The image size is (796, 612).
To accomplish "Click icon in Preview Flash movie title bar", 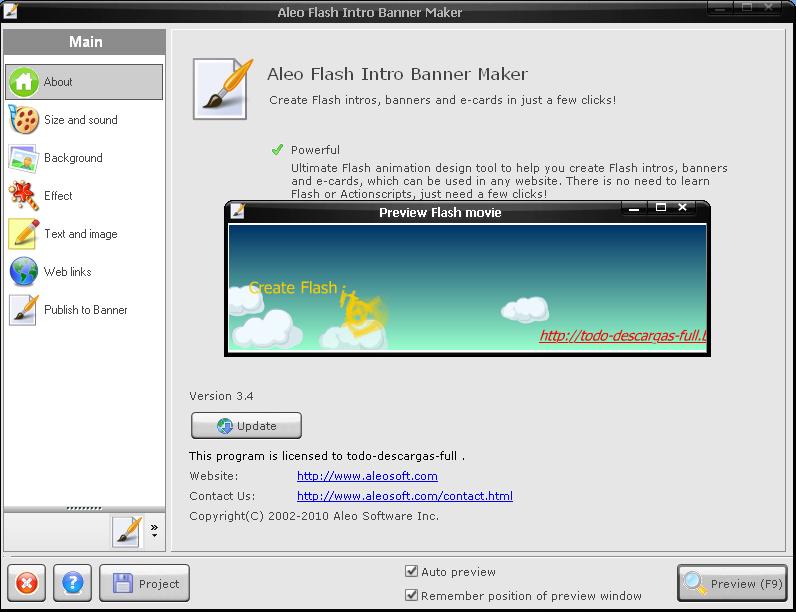I will coord(237,211).
